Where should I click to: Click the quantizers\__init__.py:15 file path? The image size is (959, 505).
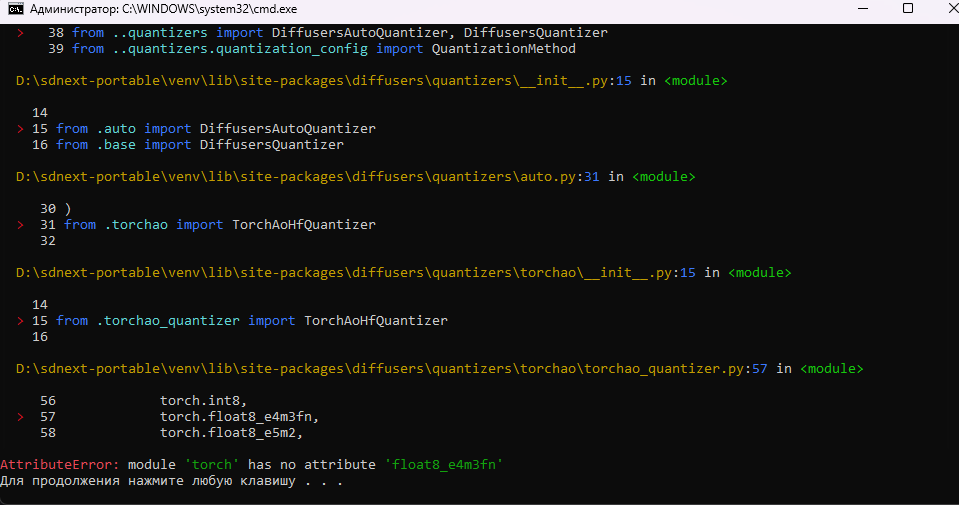(x=324, y=81)
